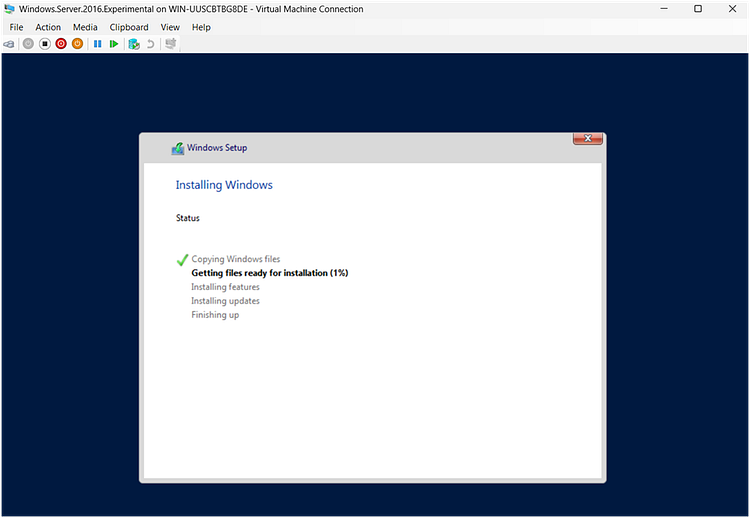750x518 pixels.
Task: Click the 'Status' label
Action: click(x=188, y=218)
